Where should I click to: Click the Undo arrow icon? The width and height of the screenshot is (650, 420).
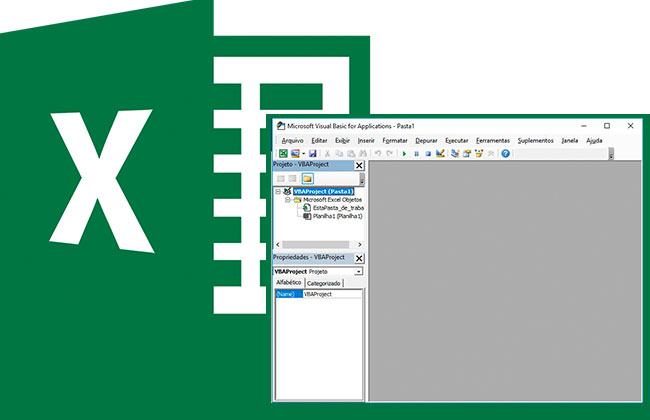[x=378, y=154]
